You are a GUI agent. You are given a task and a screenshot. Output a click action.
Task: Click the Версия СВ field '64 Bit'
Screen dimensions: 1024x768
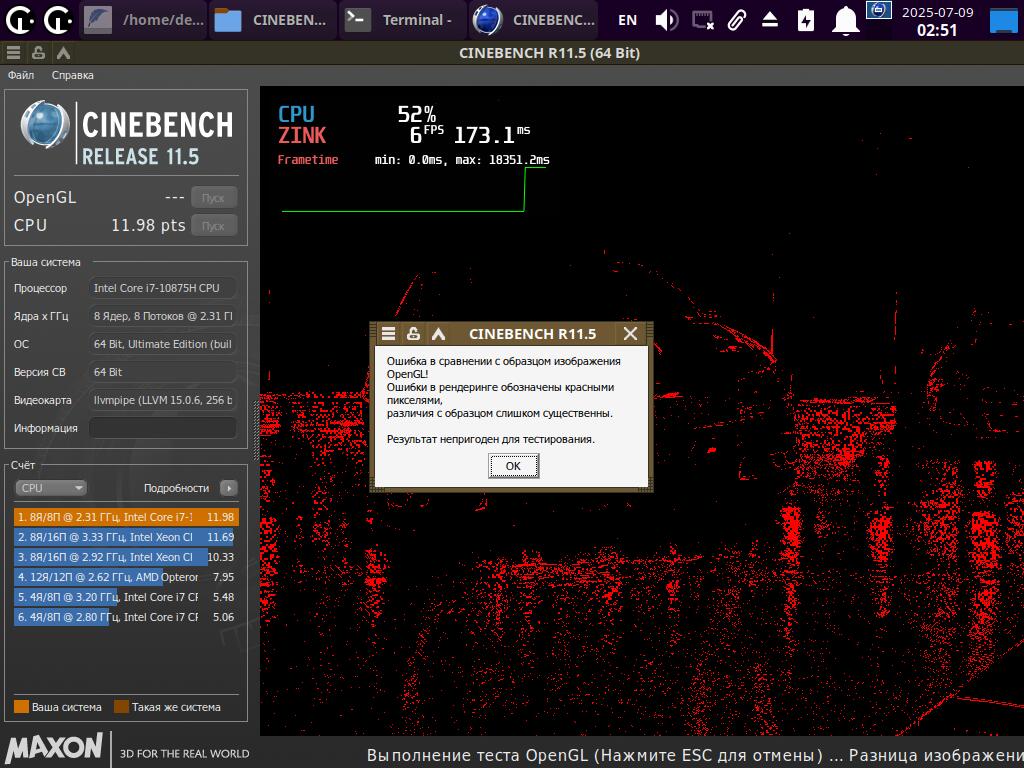pyautogui.click(x=163, y=372)
